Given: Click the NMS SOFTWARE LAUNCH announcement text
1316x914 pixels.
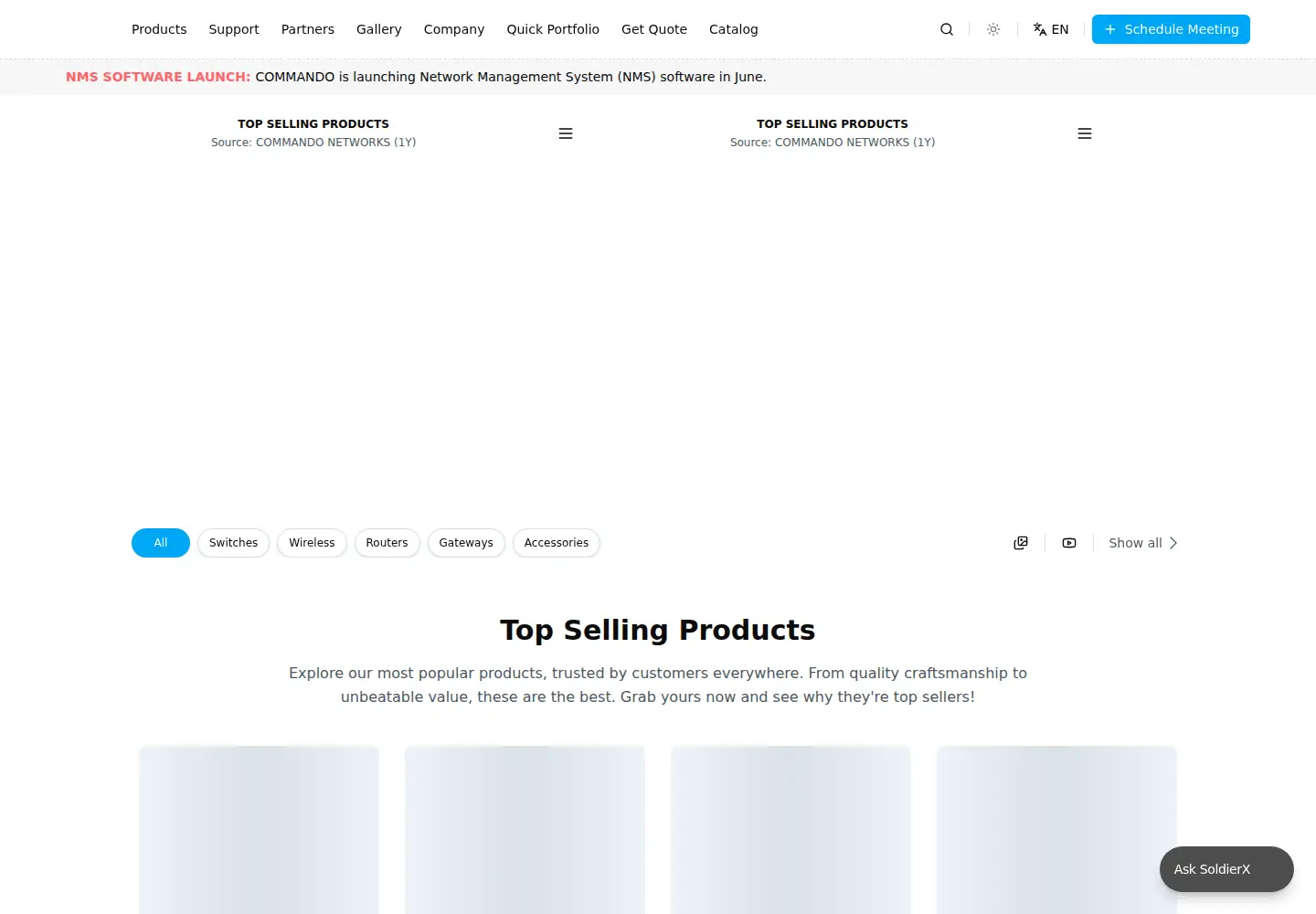Looking at the screenshot, I should pyautogui.click(x=158, y=77).
